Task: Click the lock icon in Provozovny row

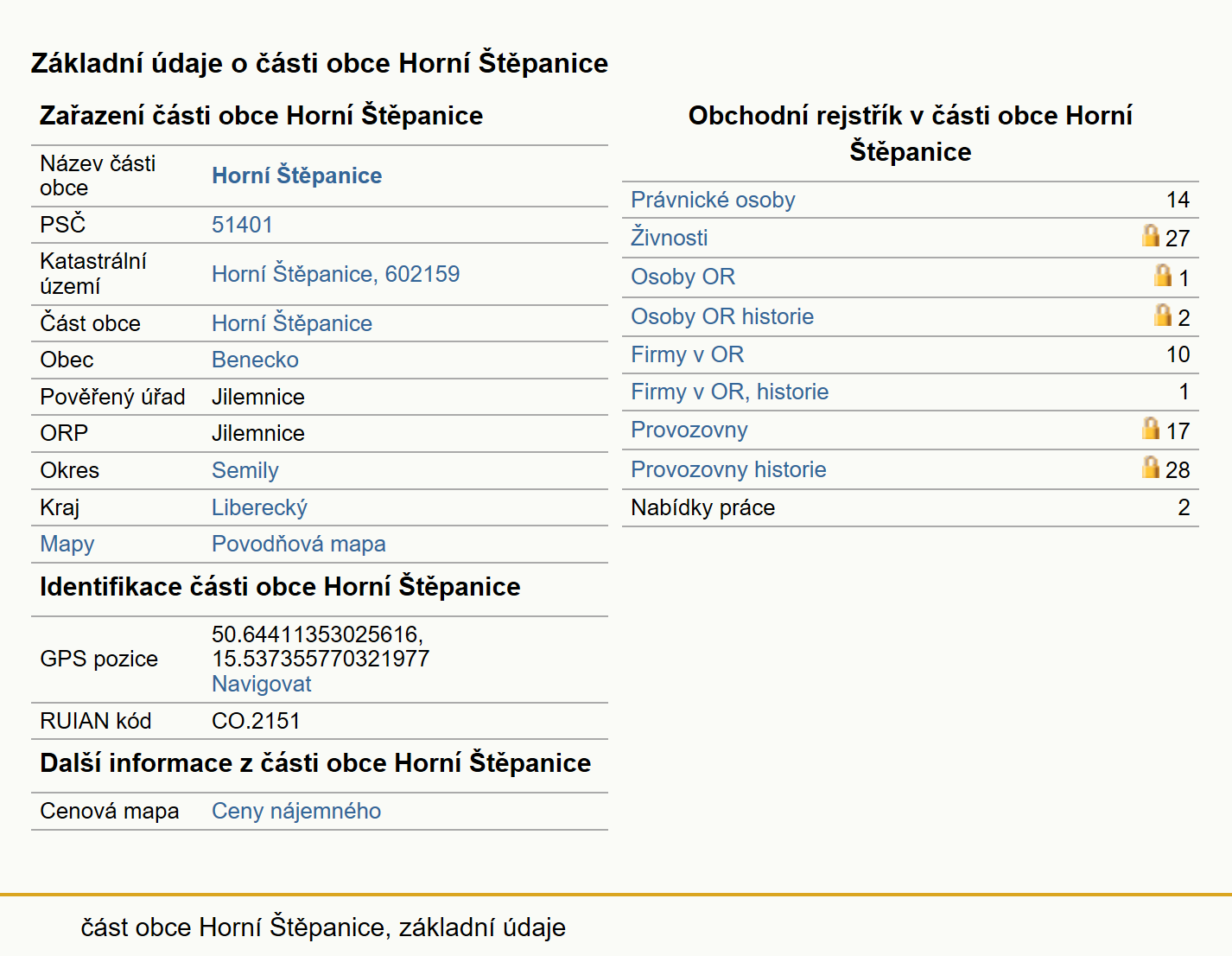Action: point(1151,428)
